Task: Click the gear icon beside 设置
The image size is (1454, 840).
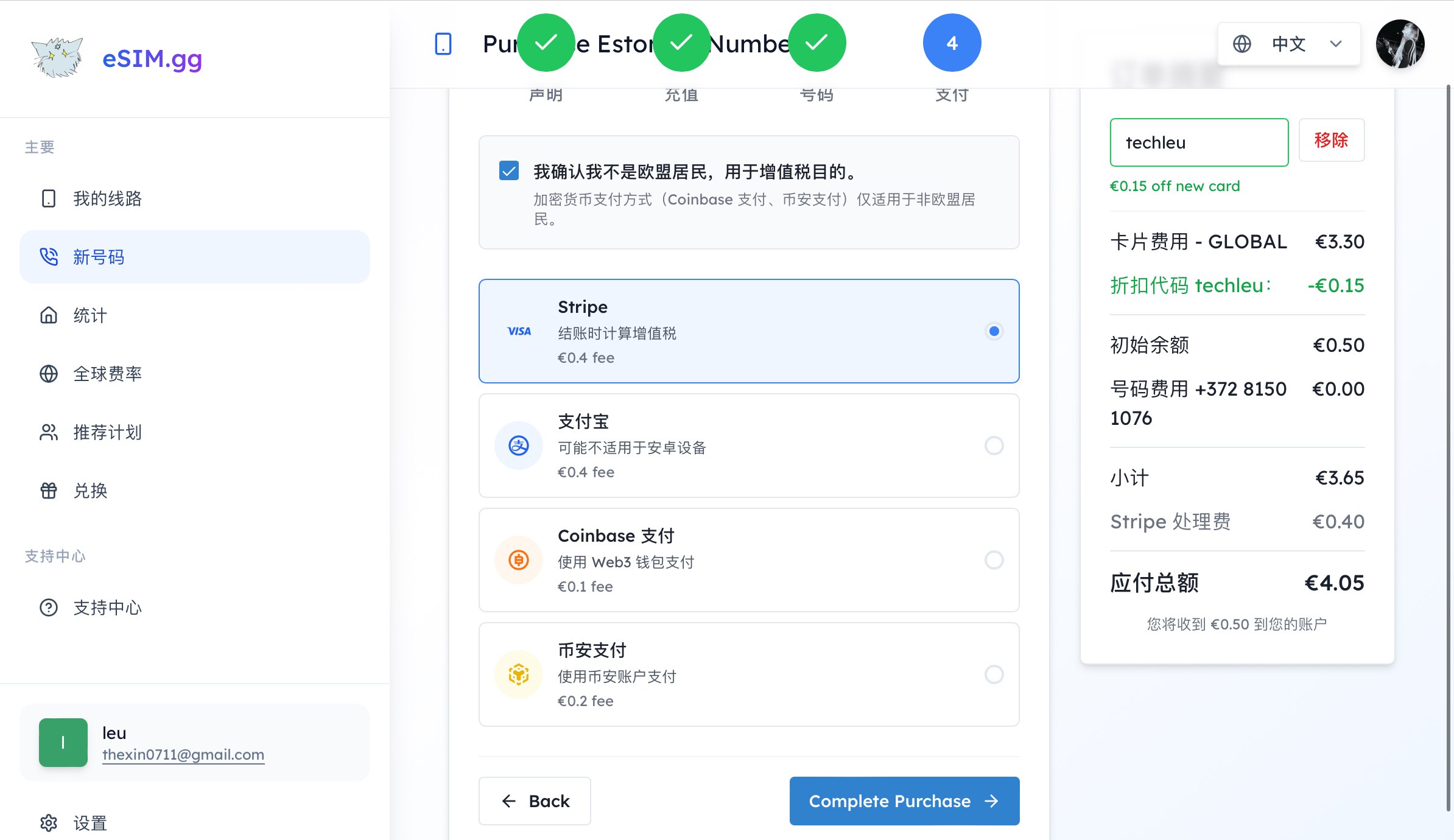Action: (49, 823)
